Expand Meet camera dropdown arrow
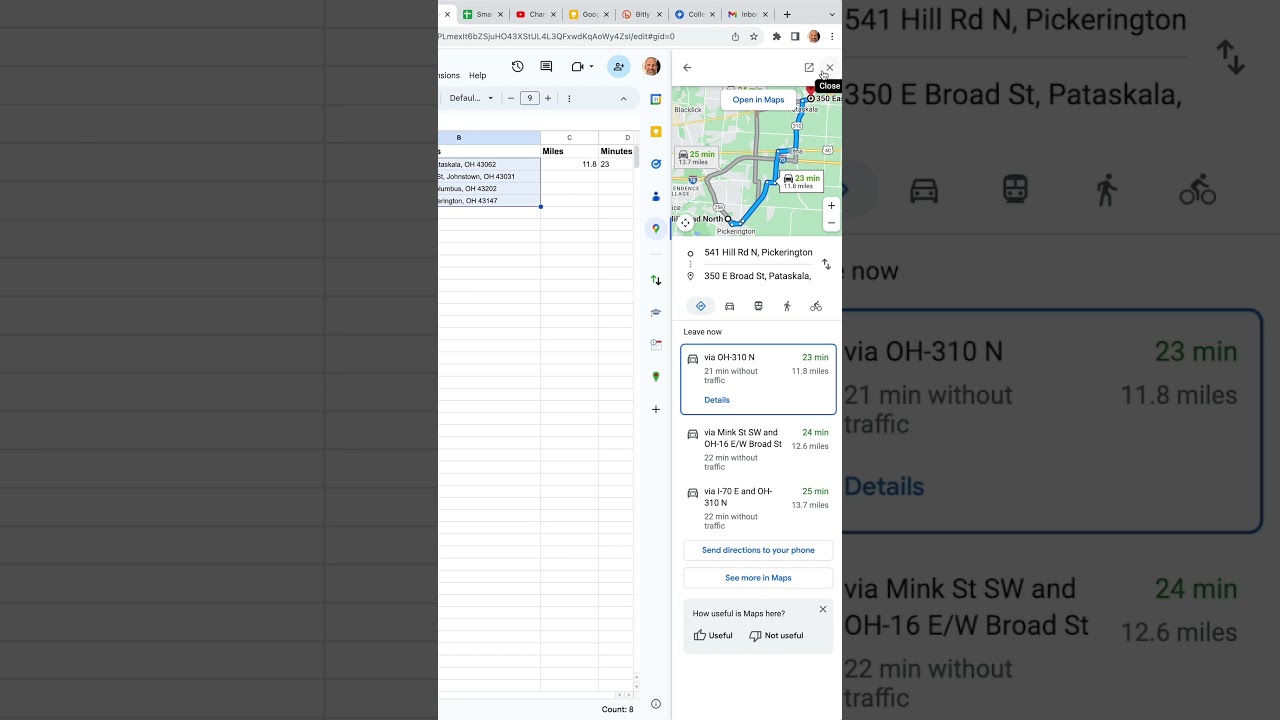Viewport: 1280px width, 720px height. [592, 67]
